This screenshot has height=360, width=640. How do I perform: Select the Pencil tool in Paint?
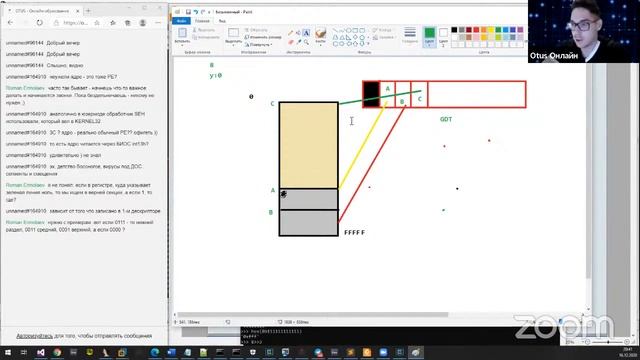click(291, 33)
